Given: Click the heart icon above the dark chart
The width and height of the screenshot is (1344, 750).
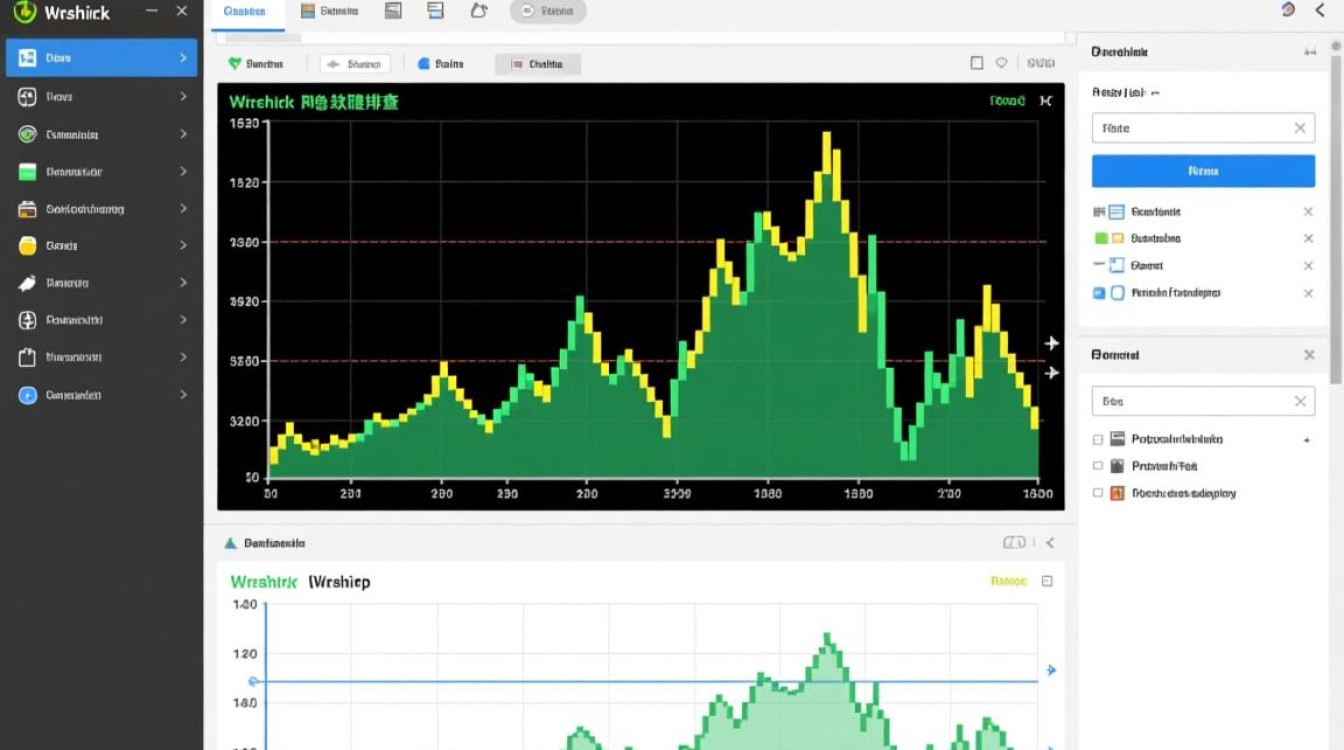Looking at the screenshot, I should coord(1001,63).
